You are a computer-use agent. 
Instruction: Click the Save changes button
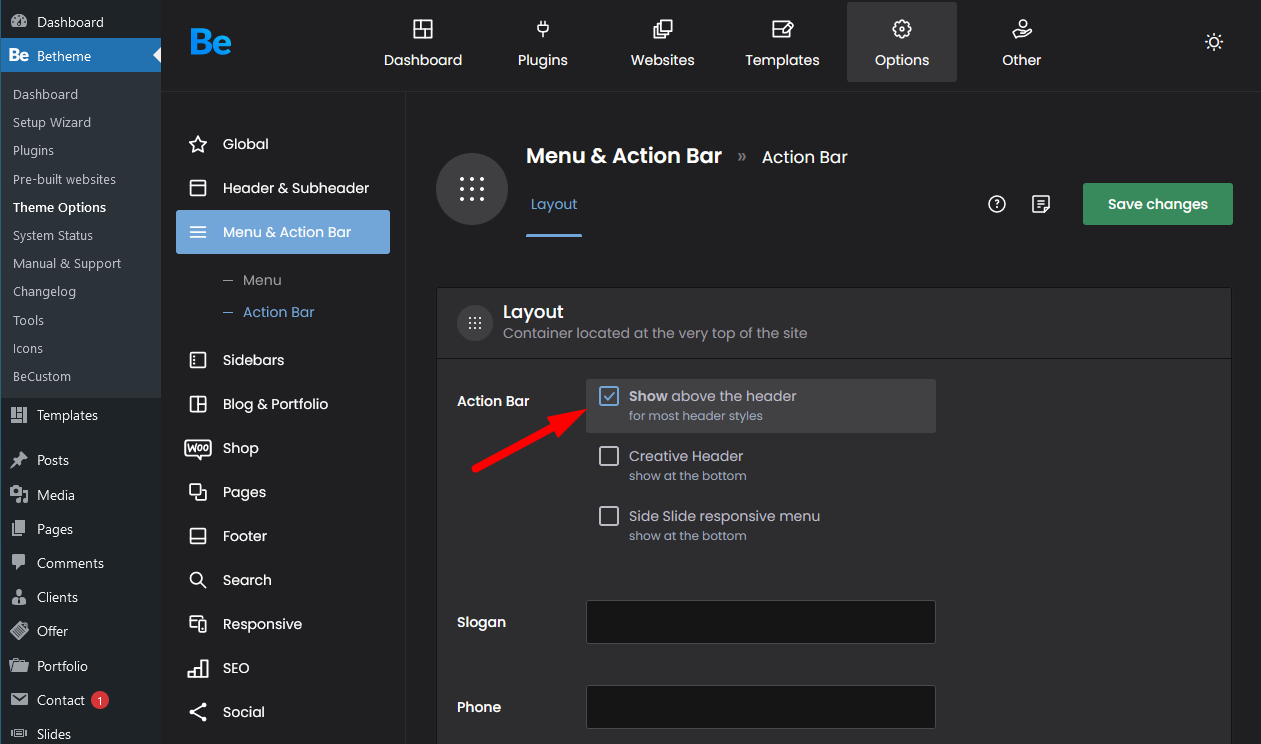tap(1158, 204)
